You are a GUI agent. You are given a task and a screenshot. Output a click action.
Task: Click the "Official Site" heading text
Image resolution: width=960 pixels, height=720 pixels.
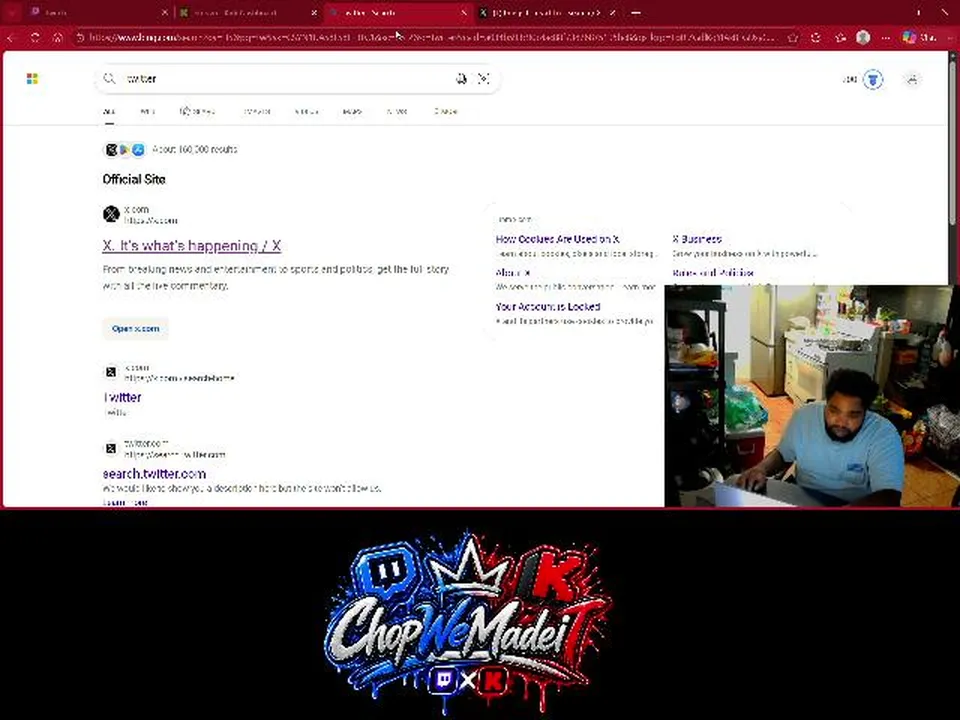point(134,179)
